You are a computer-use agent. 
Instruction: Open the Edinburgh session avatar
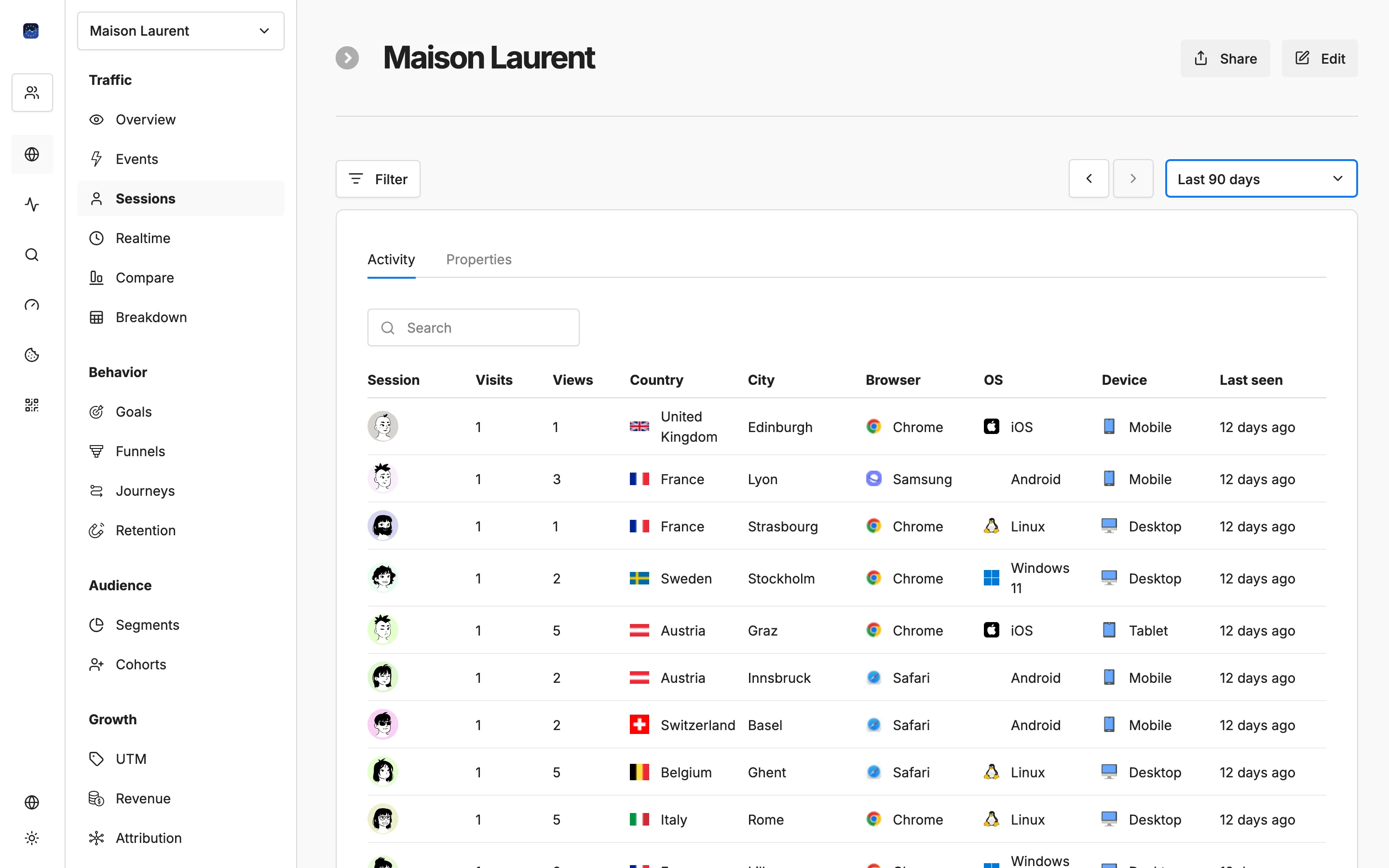coord(383,427)
